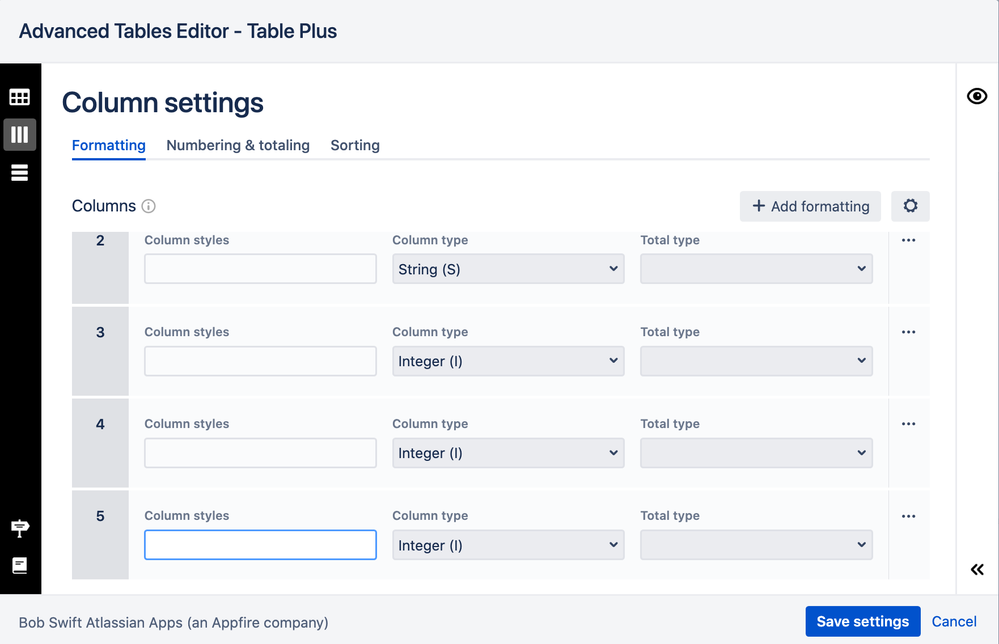Open more options for column 3
This screenshot has width=999, height=644.
click(x=908, y=332)
